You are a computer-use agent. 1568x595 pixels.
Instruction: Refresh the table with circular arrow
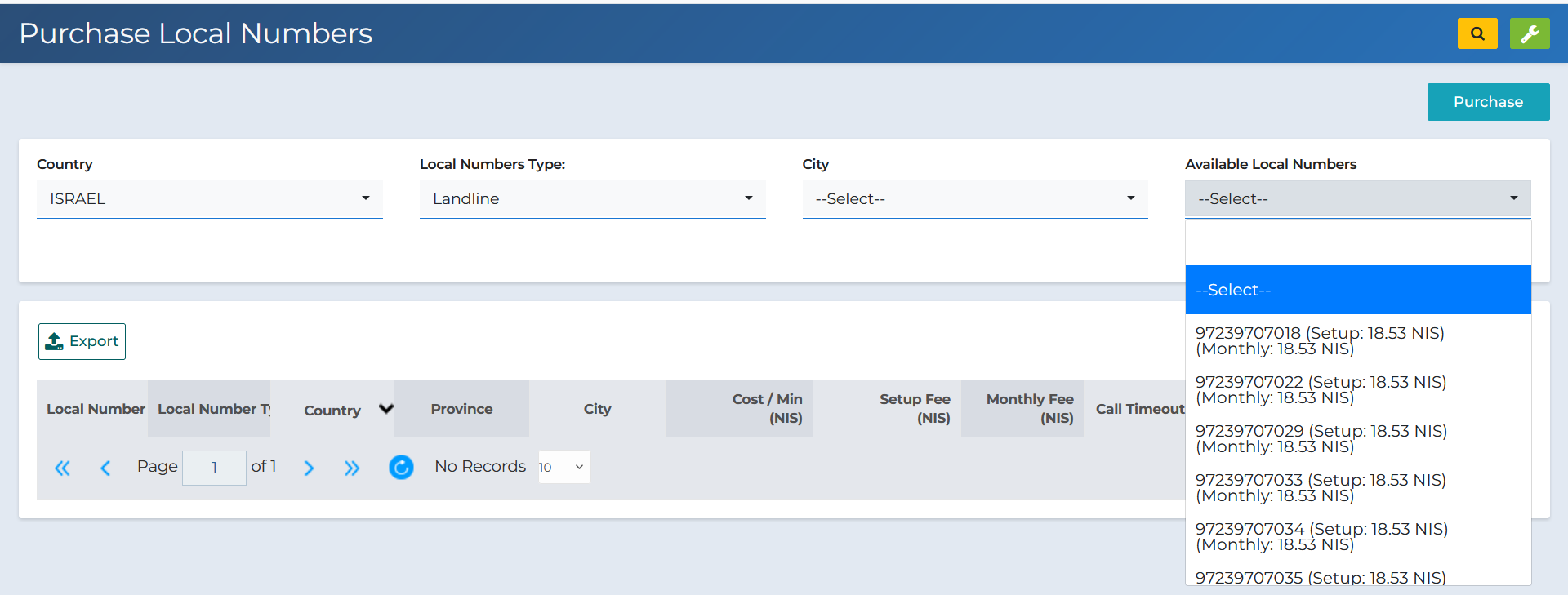401,467
